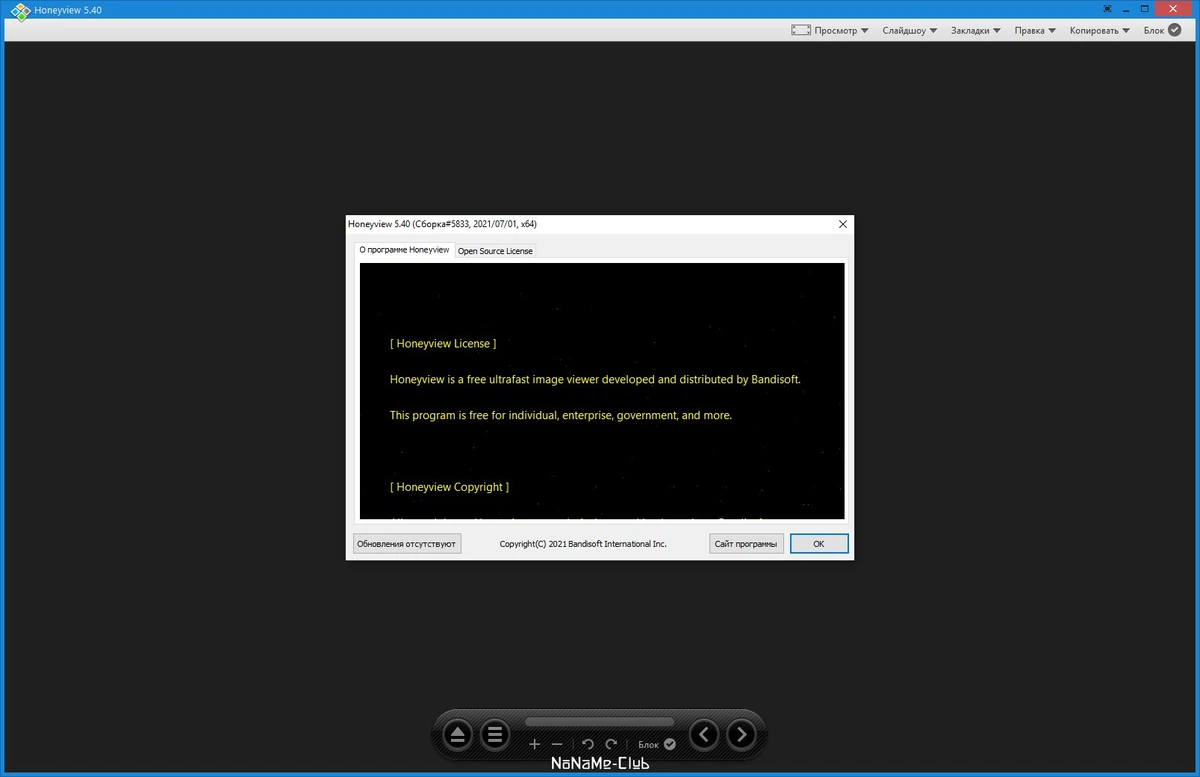The image size is (1200, 777).
Task: Confirm the about dialog with OK
Action: 819,544
